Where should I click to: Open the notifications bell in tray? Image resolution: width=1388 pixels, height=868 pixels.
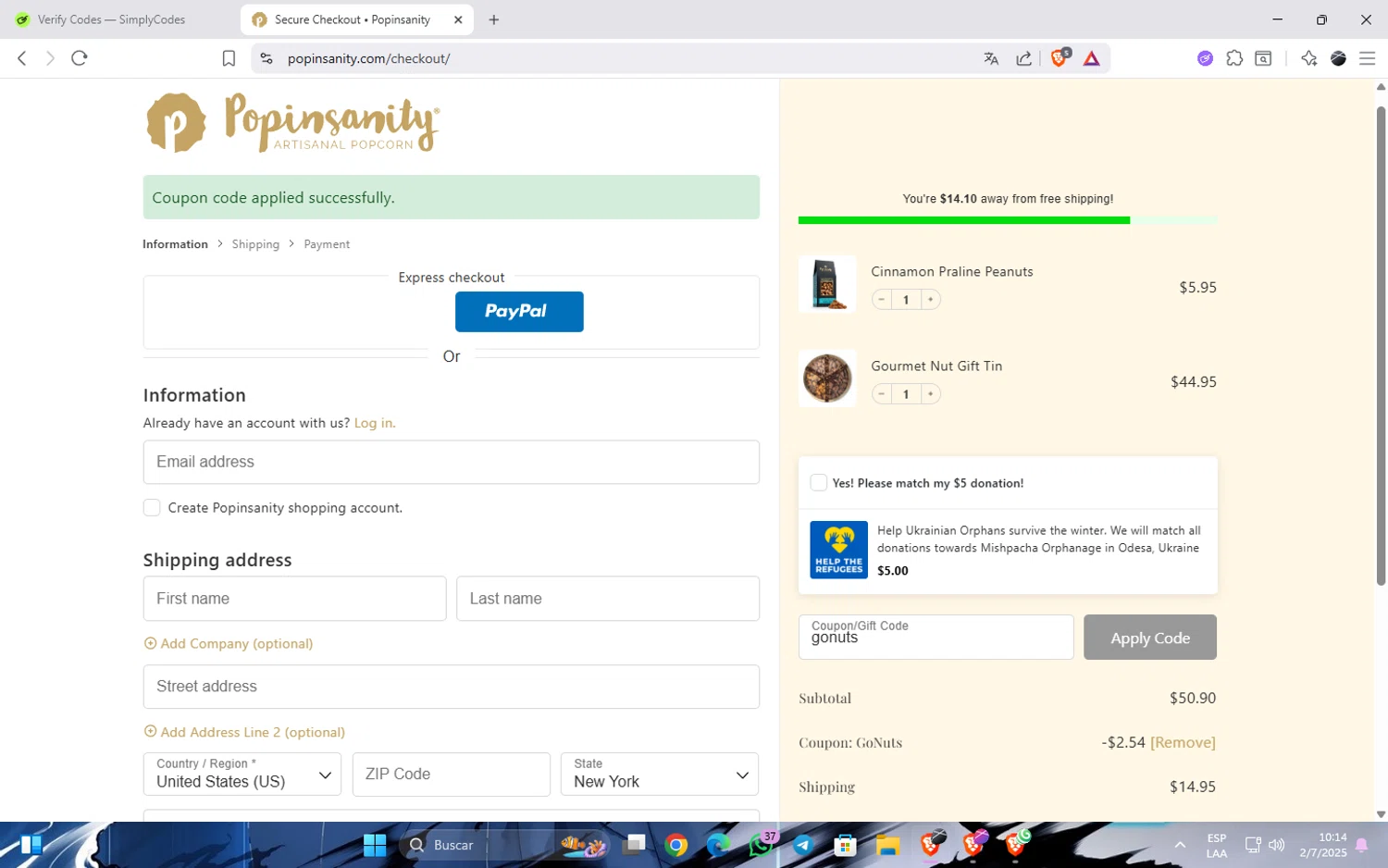click(1362, 845)
